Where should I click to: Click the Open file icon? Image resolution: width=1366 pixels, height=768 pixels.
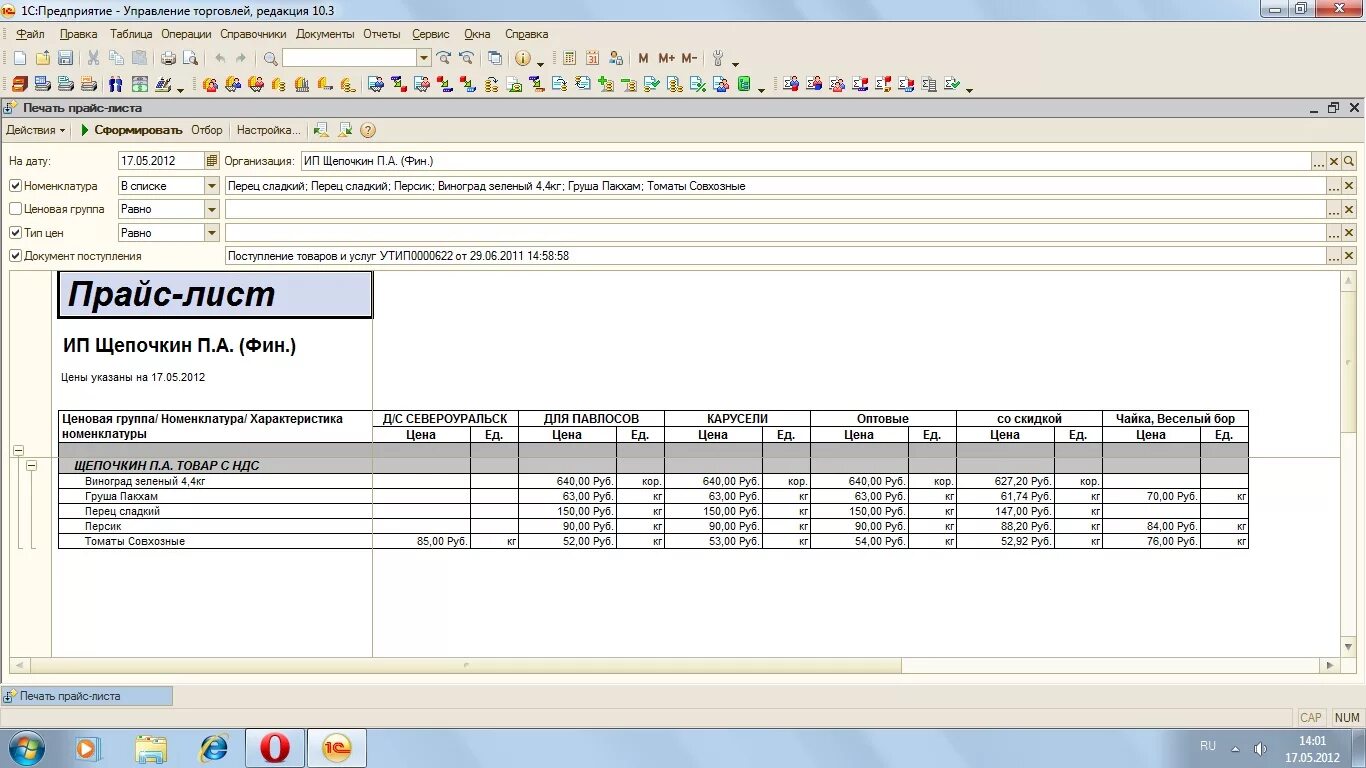pyautogui.click(x=42, y=59)
